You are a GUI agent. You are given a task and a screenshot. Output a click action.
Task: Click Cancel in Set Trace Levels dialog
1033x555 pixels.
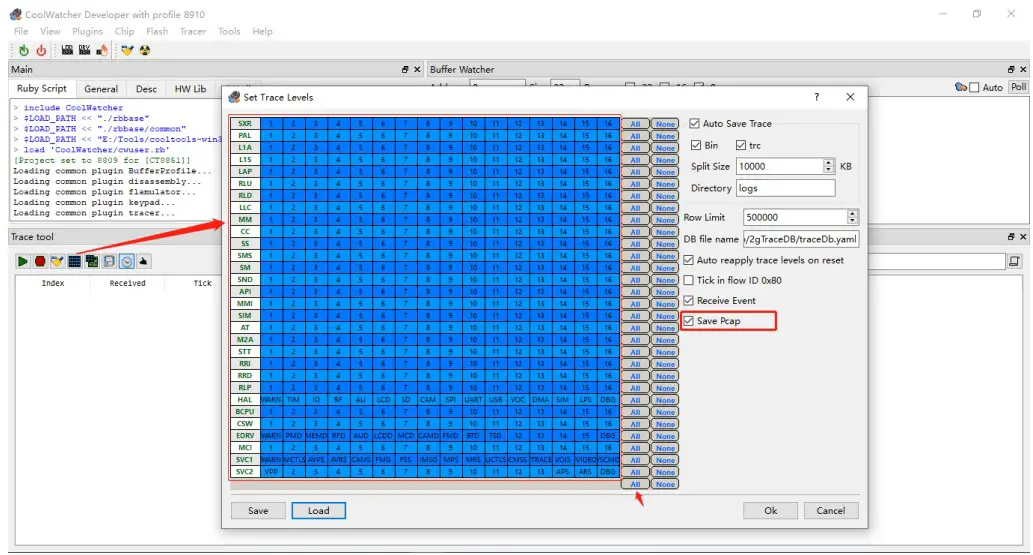[x=831, y=511]
